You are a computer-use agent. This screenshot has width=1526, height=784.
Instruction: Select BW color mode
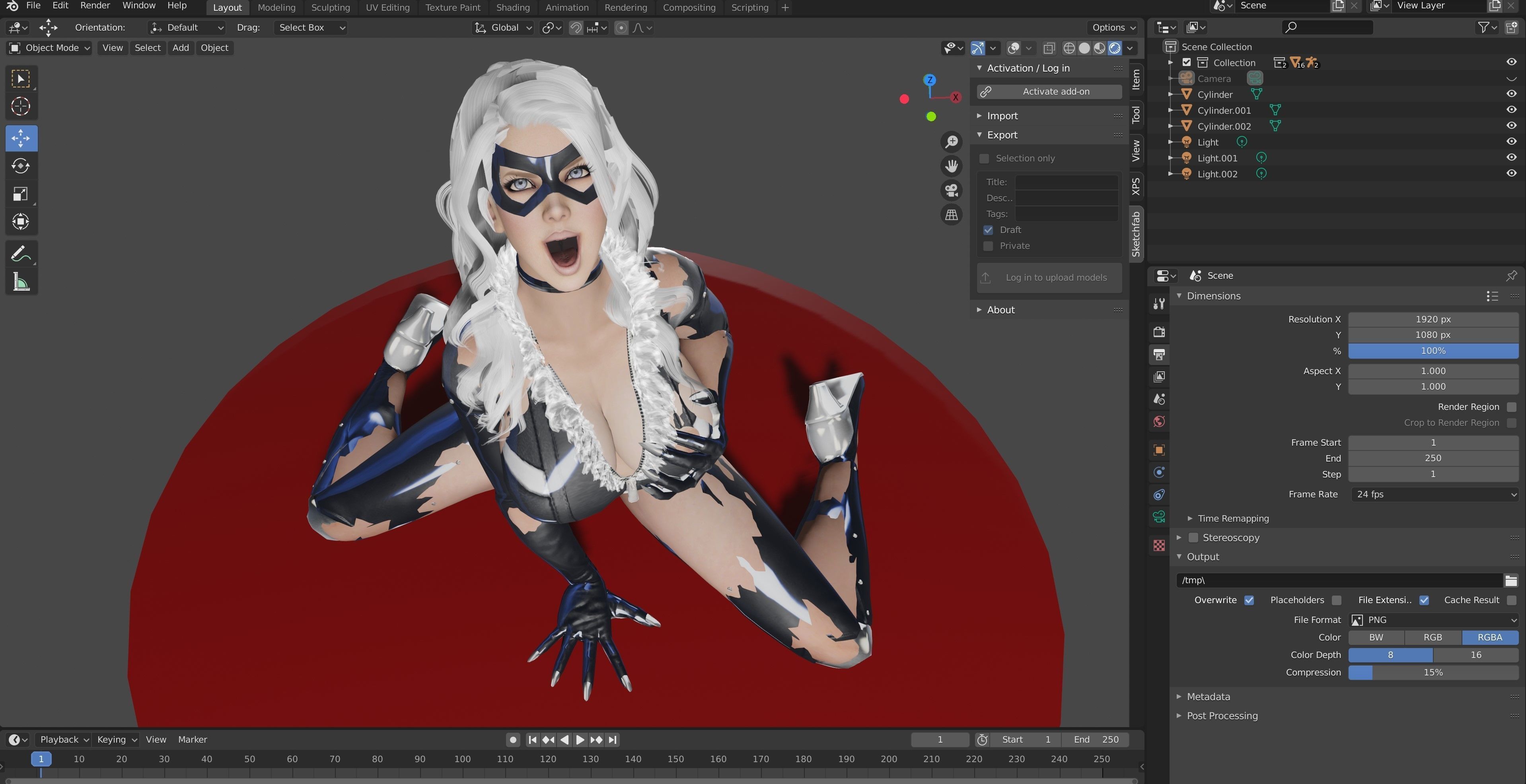point(1376,637)
